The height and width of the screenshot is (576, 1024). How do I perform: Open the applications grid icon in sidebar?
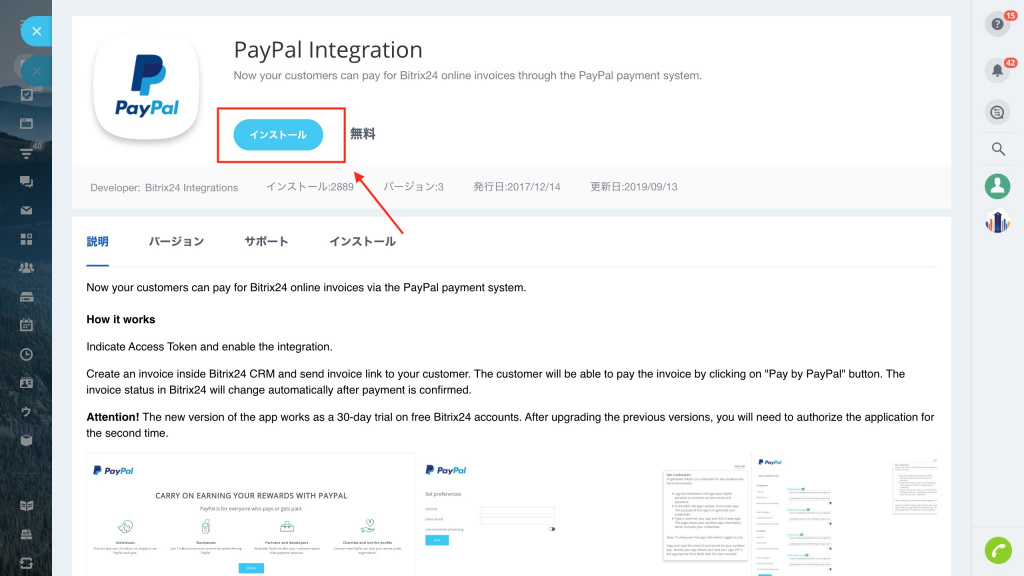pos(26,239)
